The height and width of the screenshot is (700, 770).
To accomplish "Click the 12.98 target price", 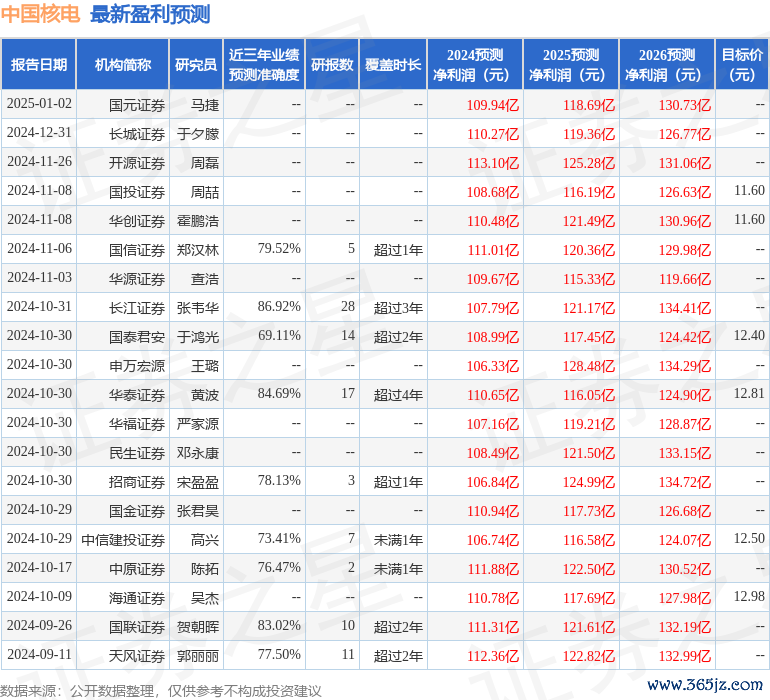I will [749, 596].
